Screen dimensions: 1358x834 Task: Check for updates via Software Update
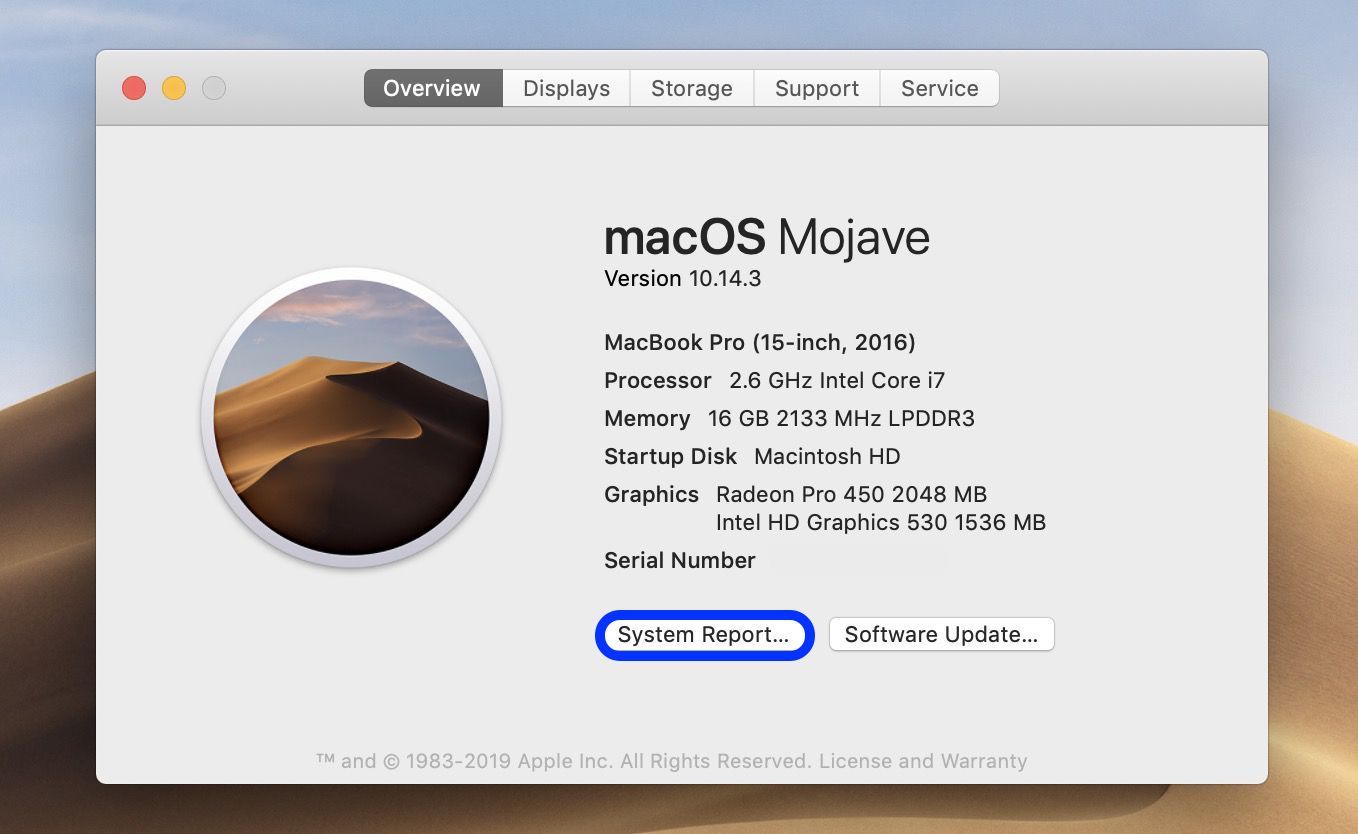coord(941,633)
